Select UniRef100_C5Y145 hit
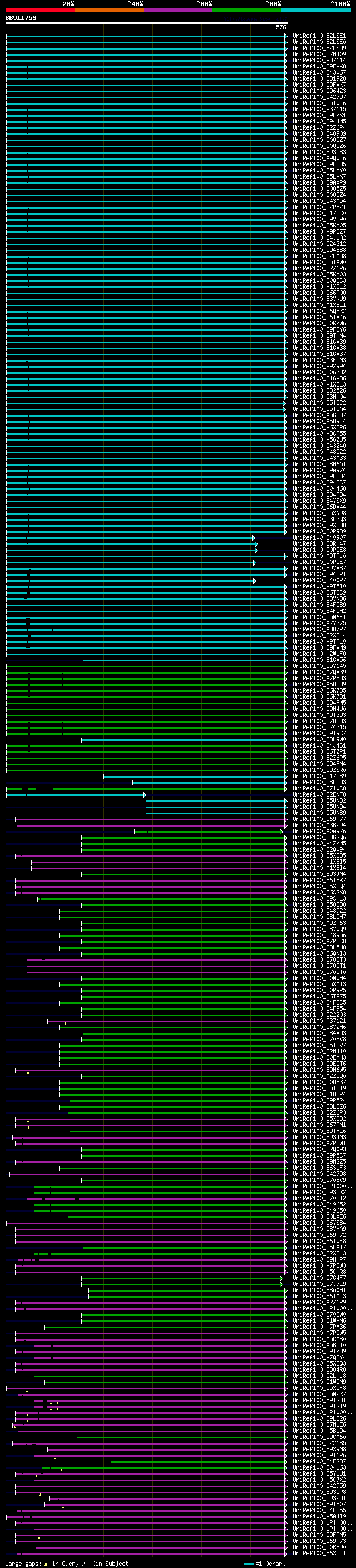 319,666
